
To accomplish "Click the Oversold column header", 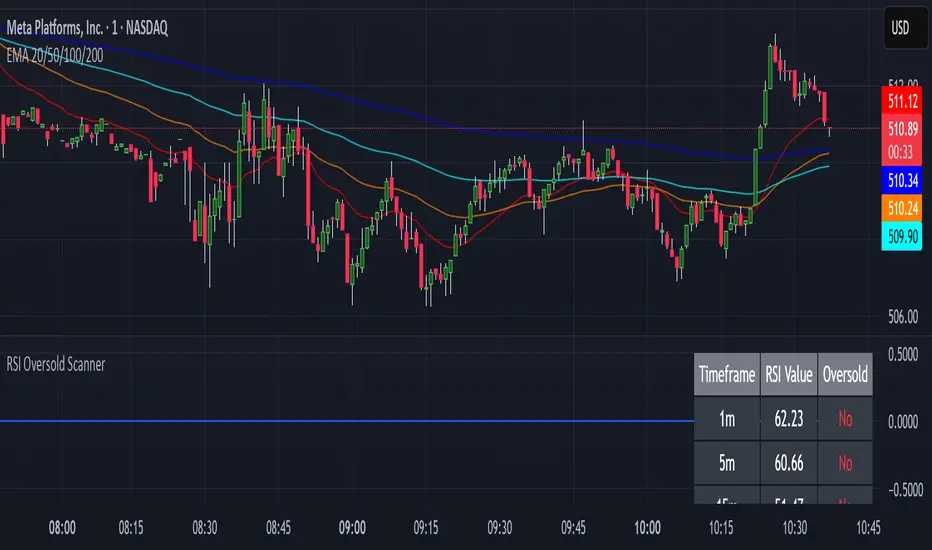I will point(845,376).
